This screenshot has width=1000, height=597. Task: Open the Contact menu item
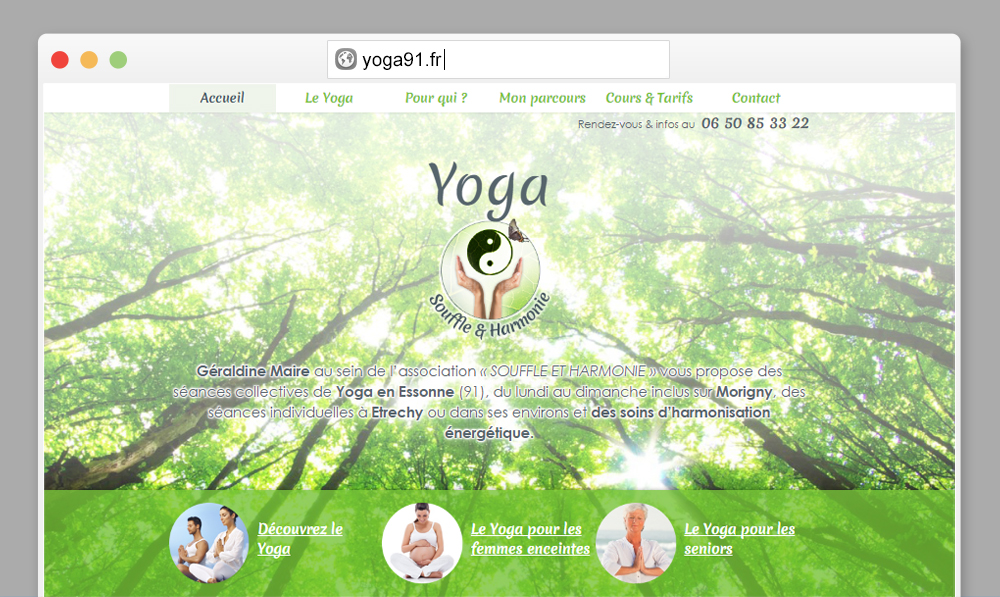click(756, 98)
